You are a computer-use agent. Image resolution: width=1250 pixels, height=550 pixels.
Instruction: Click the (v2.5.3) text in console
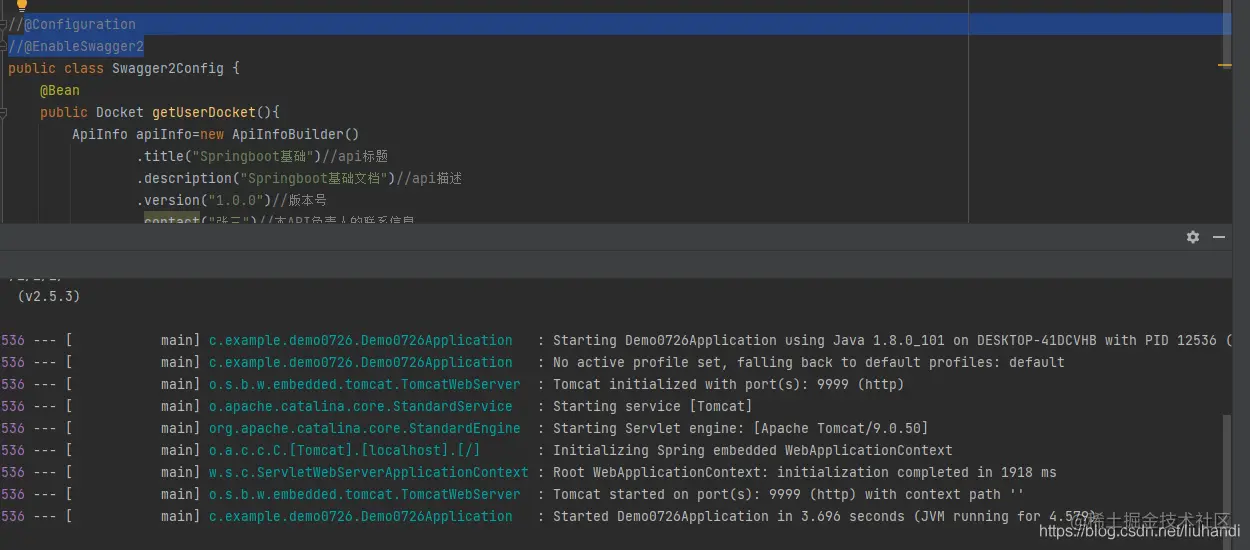(49, 296)
